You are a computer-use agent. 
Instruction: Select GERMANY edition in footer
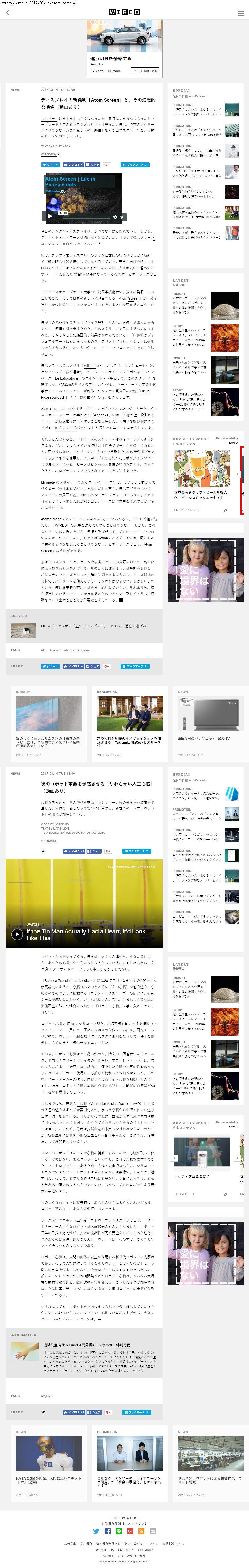[145, 1550]
